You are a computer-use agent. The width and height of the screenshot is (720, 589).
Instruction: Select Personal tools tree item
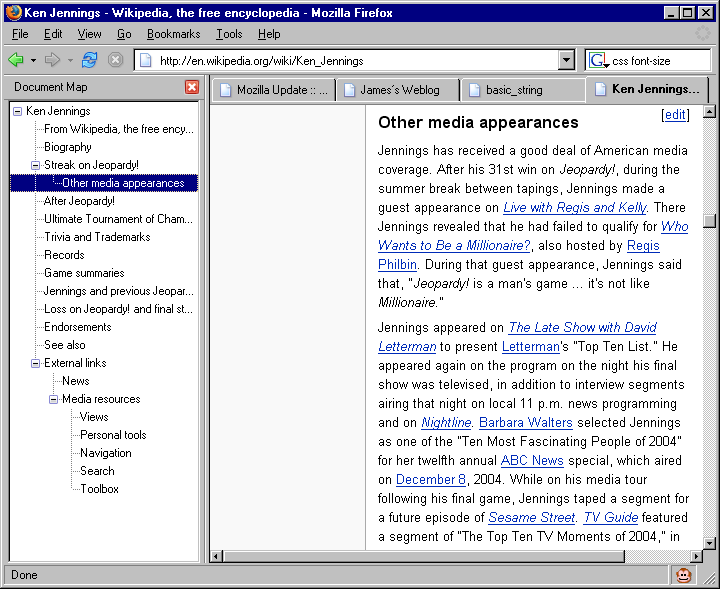tap(113, 435)
